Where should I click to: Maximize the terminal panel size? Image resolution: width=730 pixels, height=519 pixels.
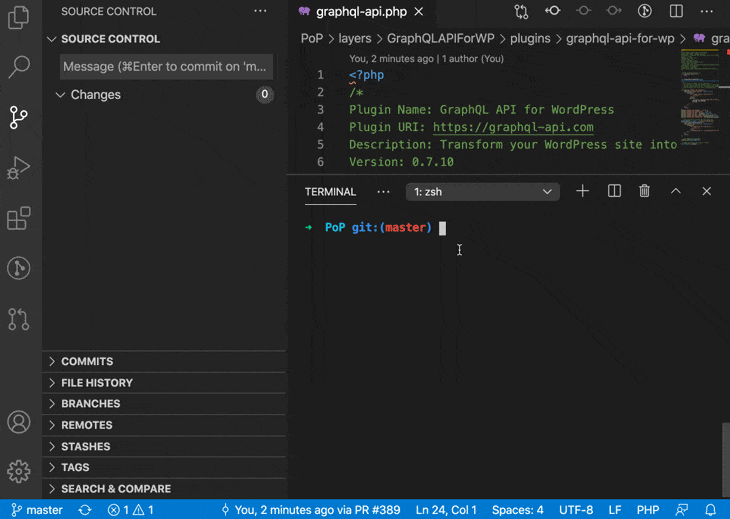676,191
